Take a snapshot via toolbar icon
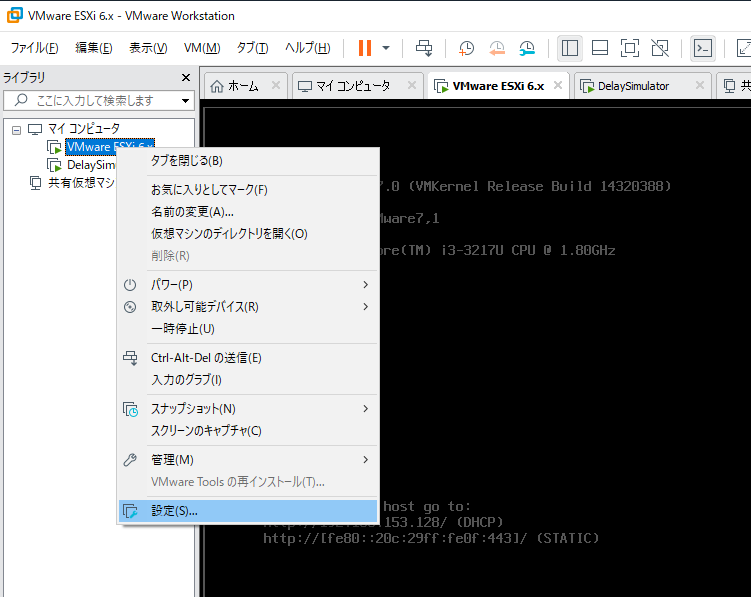 point(466,48)
